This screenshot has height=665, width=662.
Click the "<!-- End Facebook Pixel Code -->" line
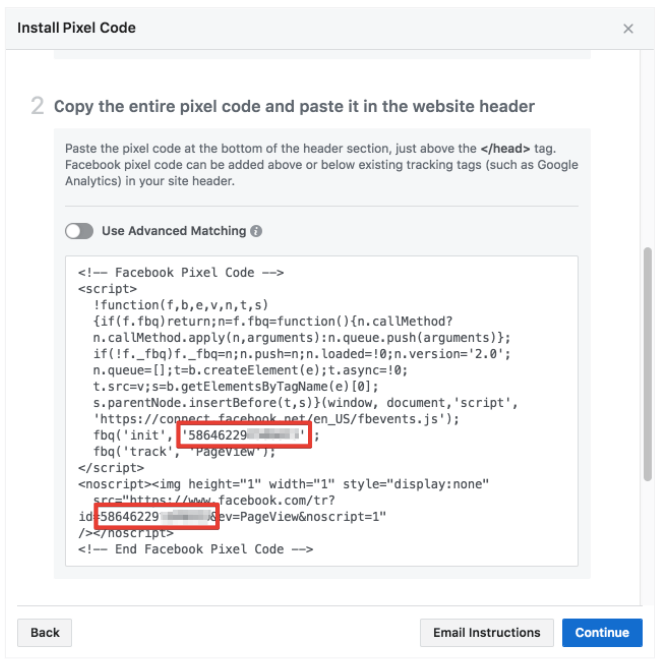(x=196, y=549)
